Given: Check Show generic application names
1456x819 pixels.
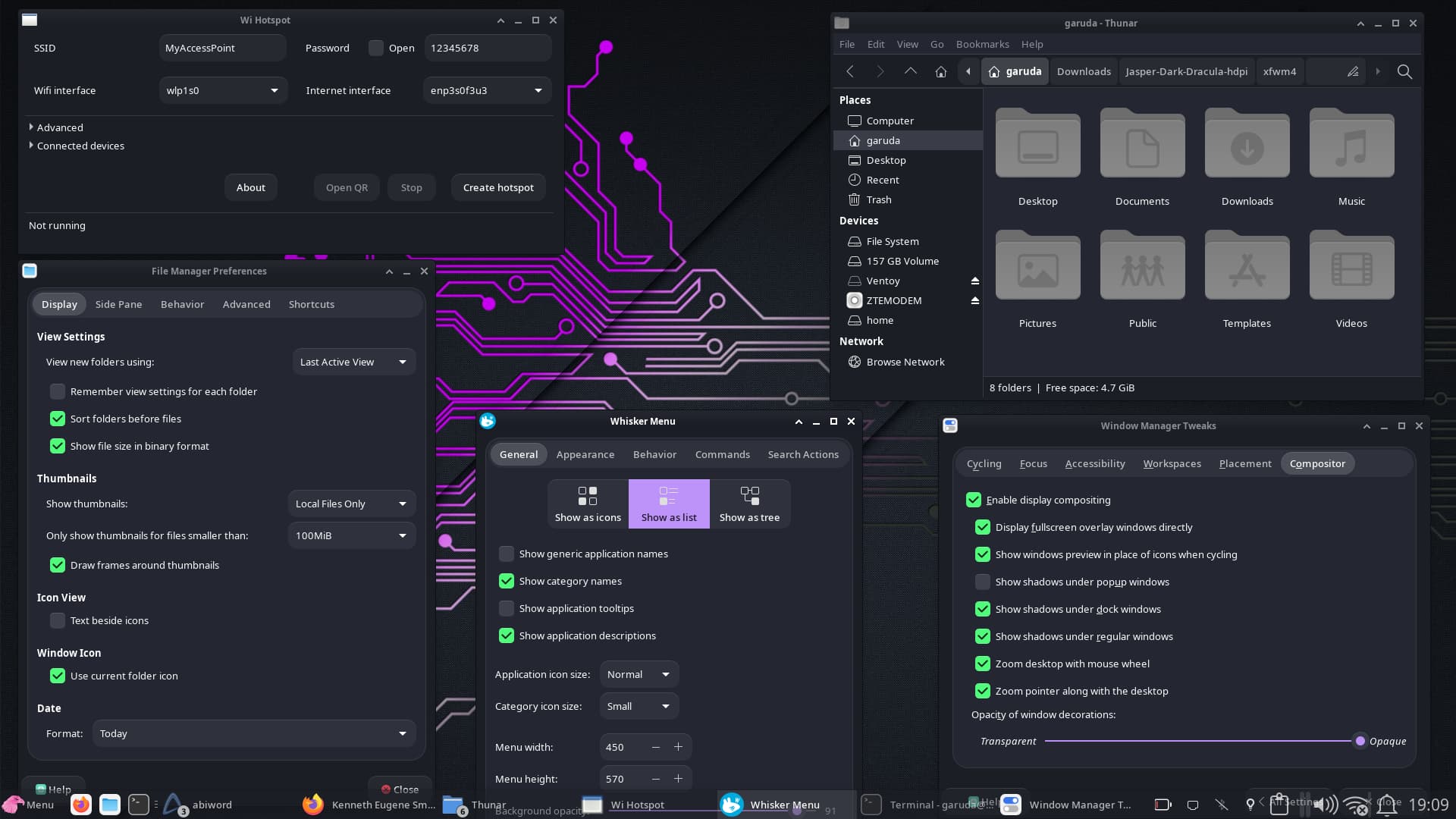Looking at the screenshot, I should pyautogui.click(x=507, y=554).
